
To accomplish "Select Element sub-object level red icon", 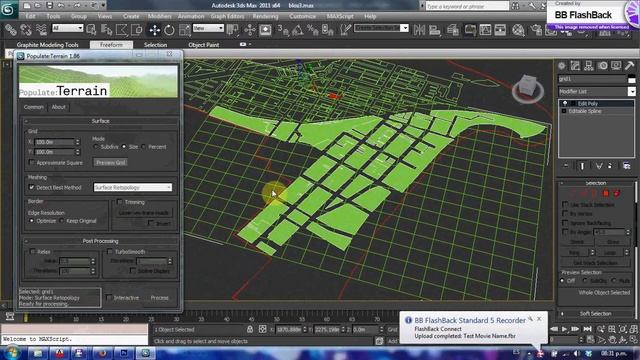I will click(616, 193).
